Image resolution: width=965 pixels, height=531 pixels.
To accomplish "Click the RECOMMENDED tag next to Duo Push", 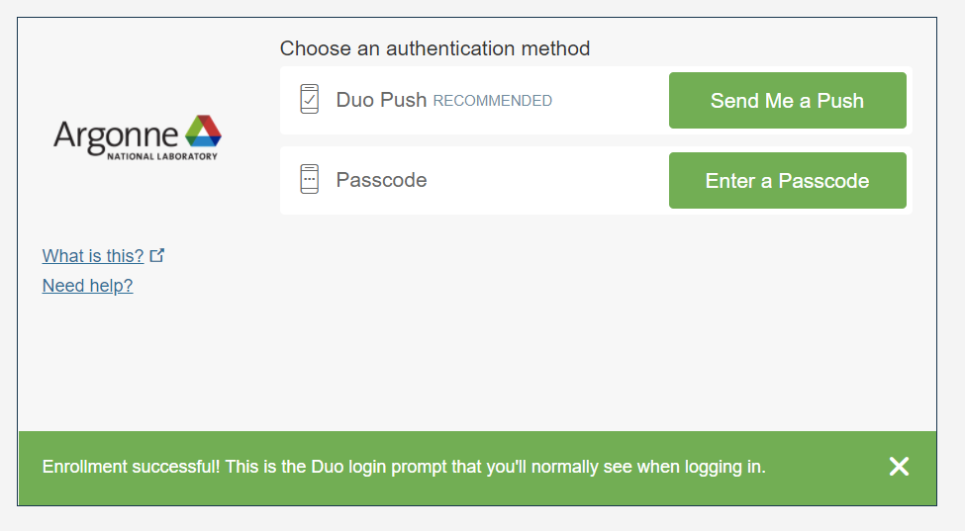I will point(492,101).
